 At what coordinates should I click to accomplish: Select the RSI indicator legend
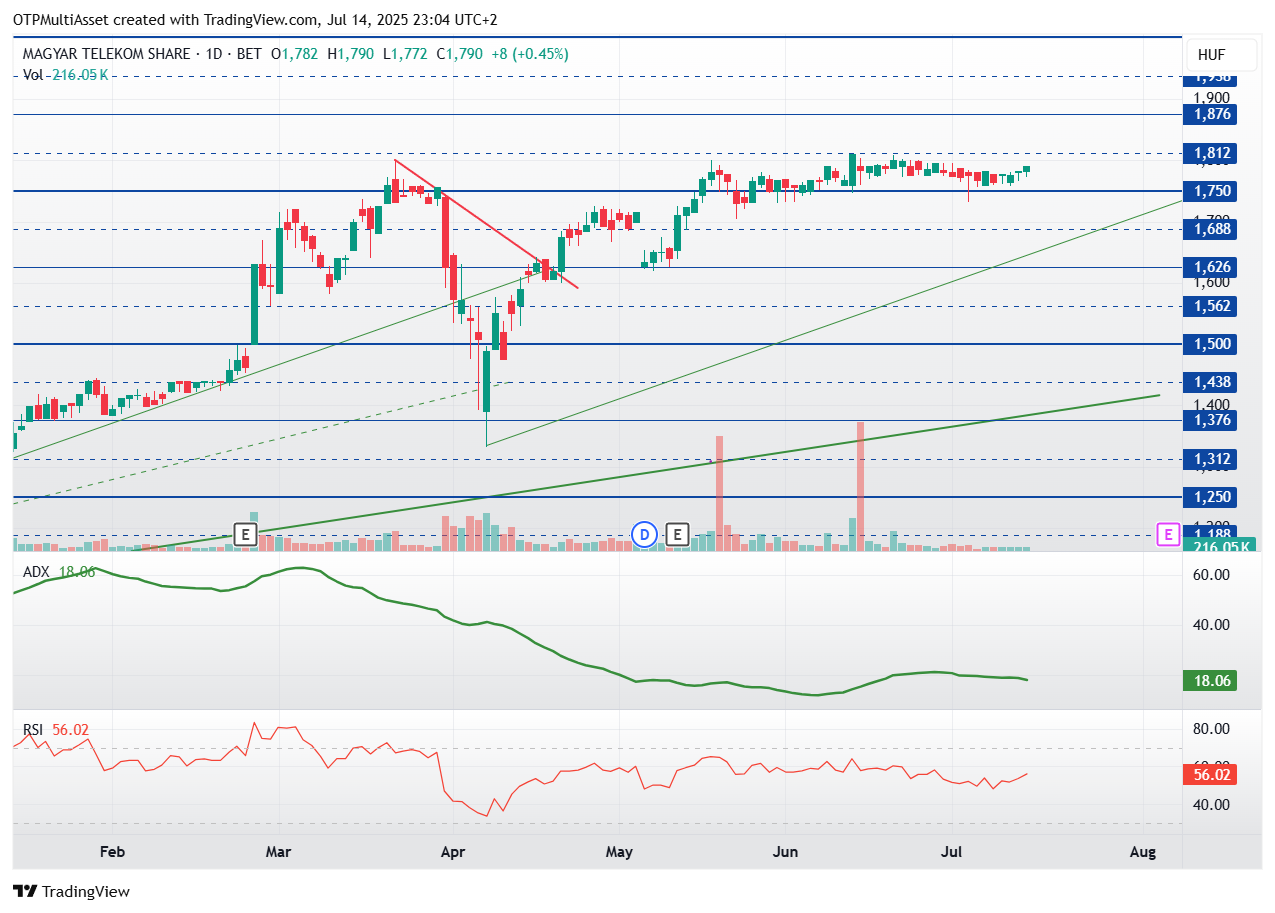pos(56,730)
